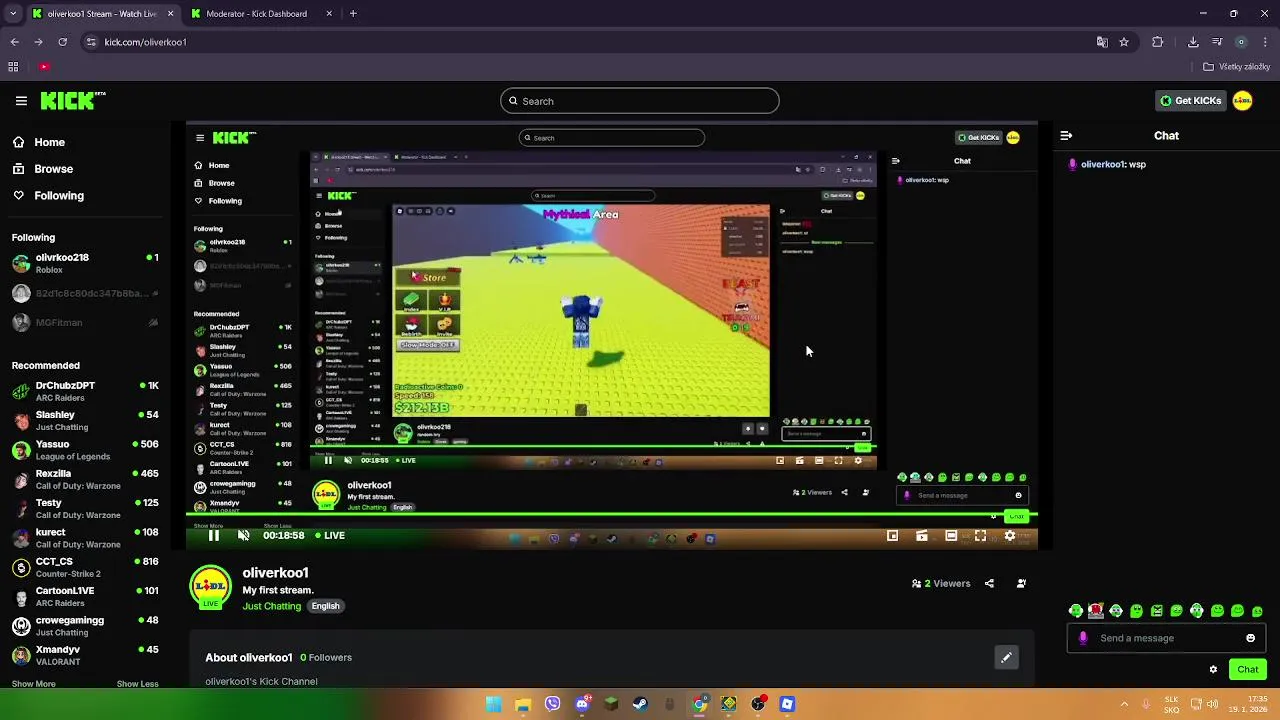Click the English language tag
The height and width of the screenshot is (720, 1280).
coord(325,606)
